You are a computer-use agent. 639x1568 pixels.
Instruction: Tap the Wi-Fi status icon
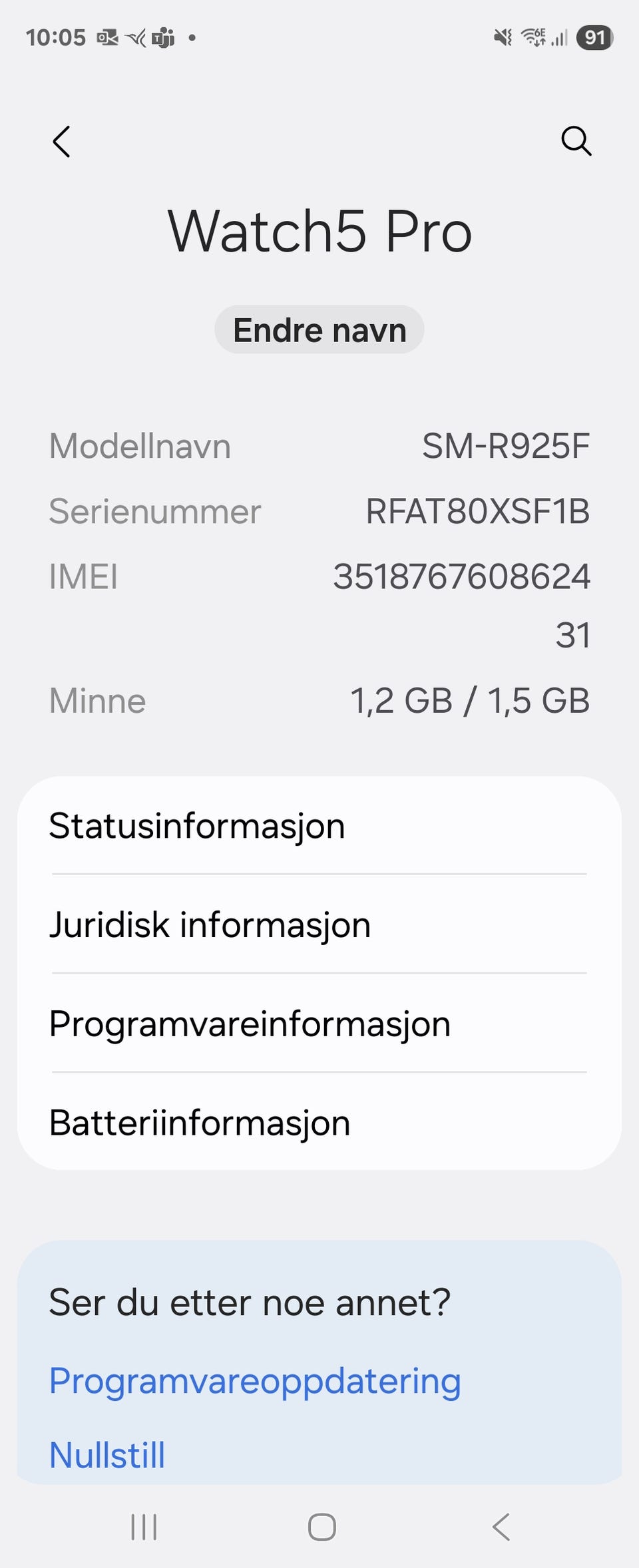pos(533,38)
